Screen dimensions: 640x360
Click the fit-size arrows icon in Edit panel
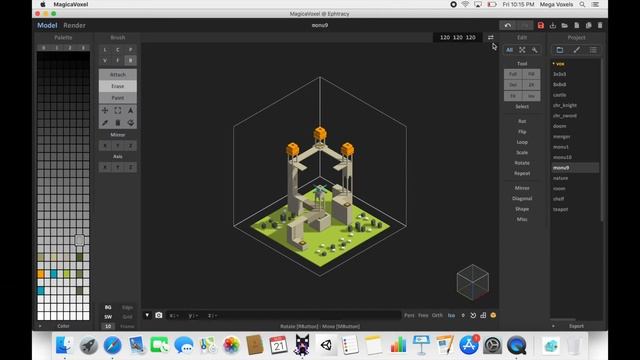(522, 50)
